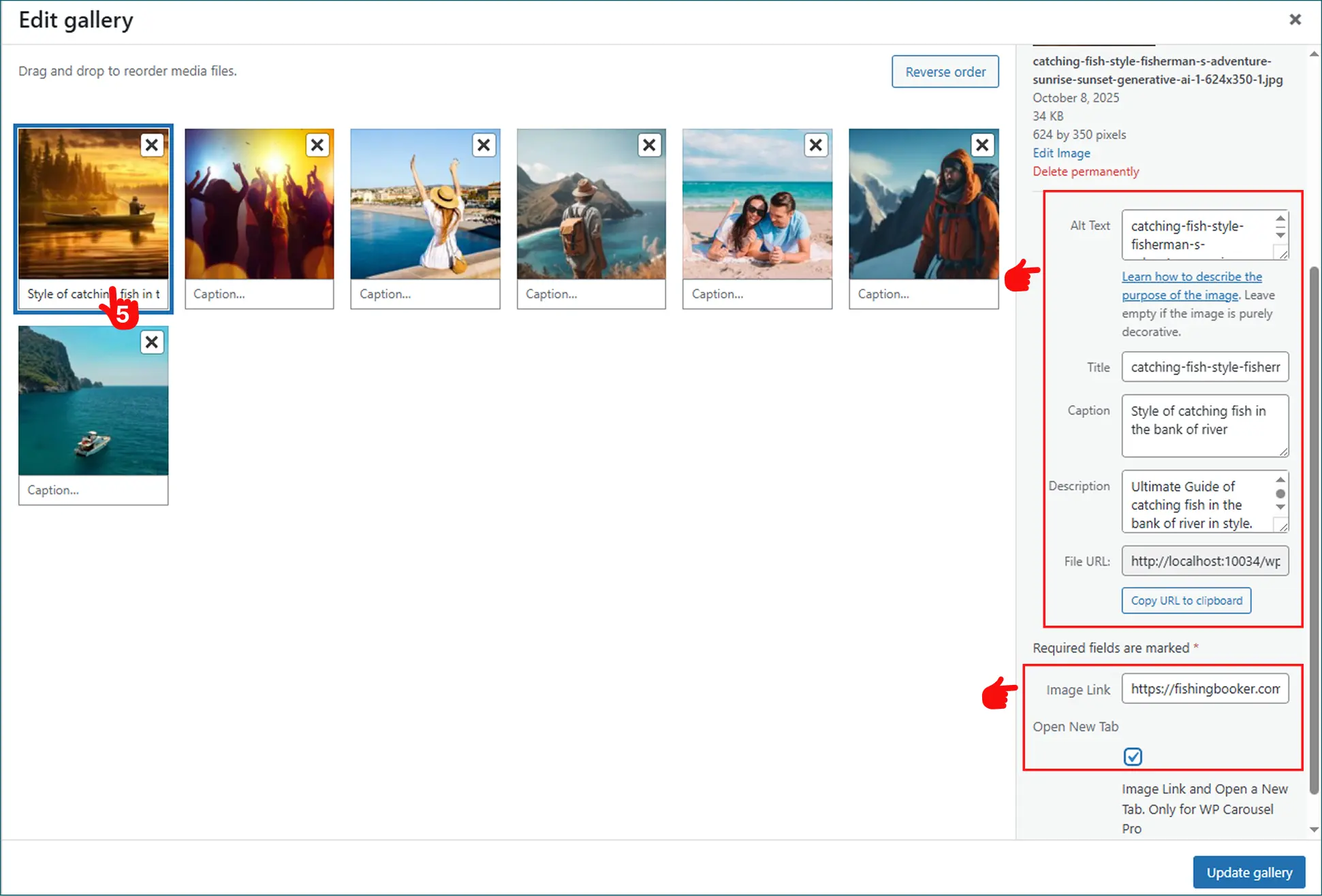Open Learn how to describe the image link

coord(1191,277)
